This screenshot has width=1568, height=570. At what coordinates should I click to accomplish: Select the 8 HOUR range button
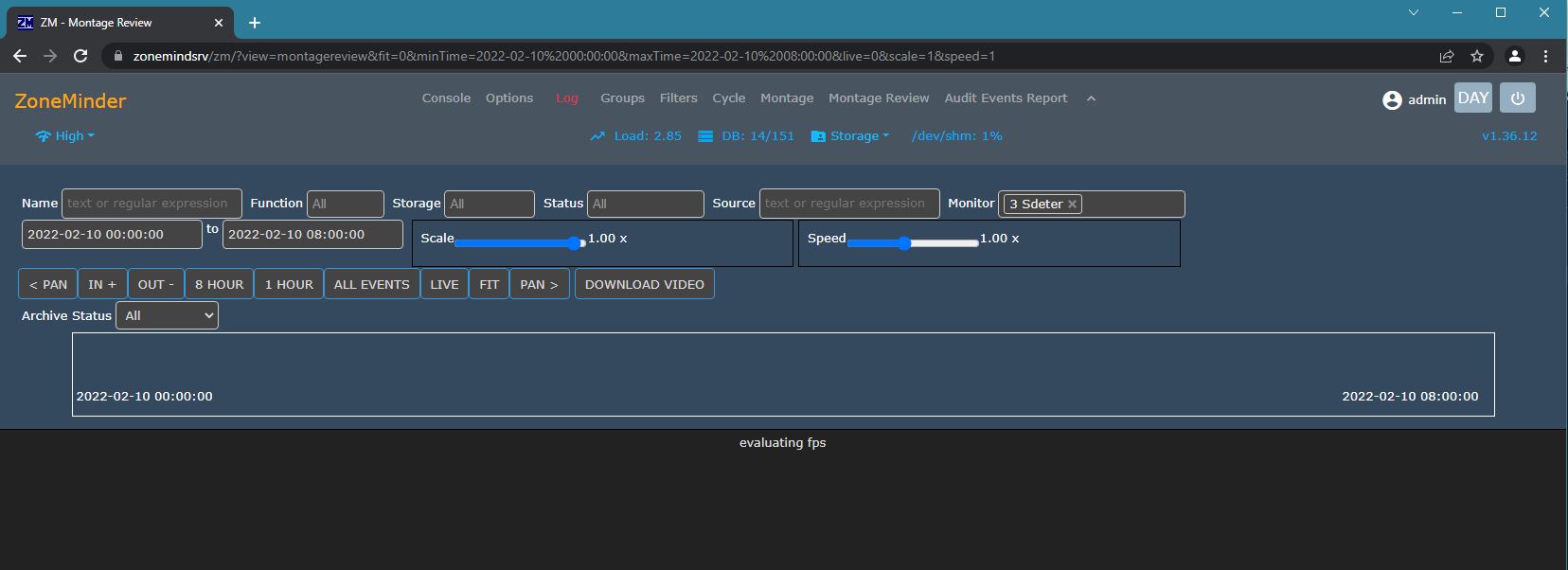click(x=220, y=284)
